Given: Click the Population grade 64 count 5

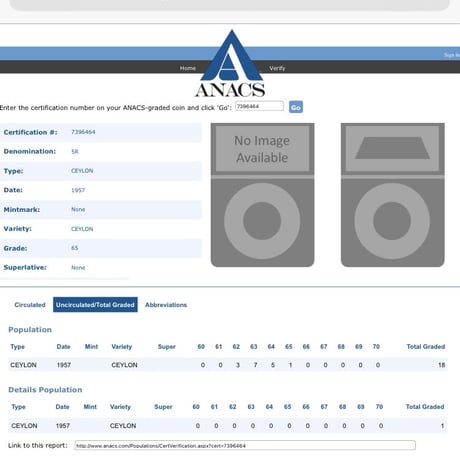Looking at the screenshot, I should [273, 365].
